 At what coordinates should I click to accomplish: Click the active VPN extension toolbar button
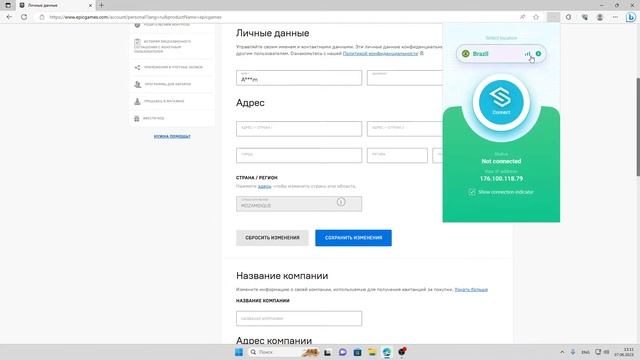[553, 17]
